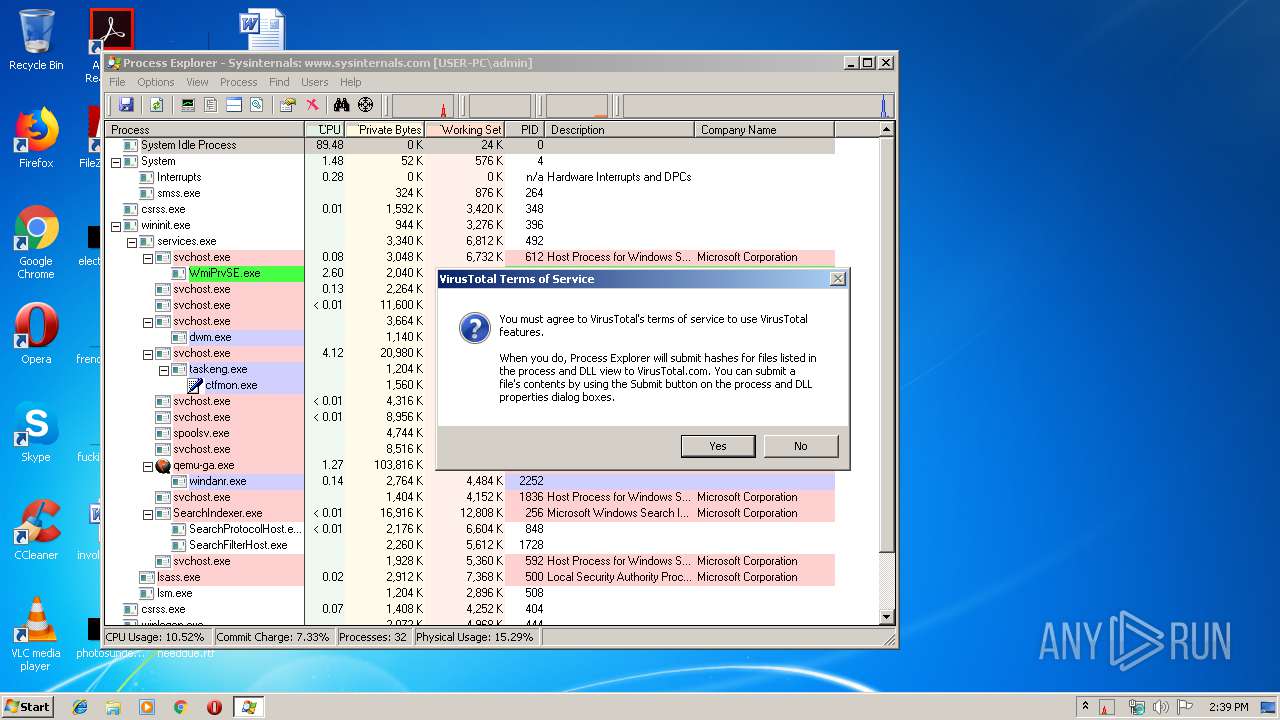Click Windows Explorer folder icon in taskbar
The width and height of the screenshot is (1280, 720).
click(x=113, y=707)
